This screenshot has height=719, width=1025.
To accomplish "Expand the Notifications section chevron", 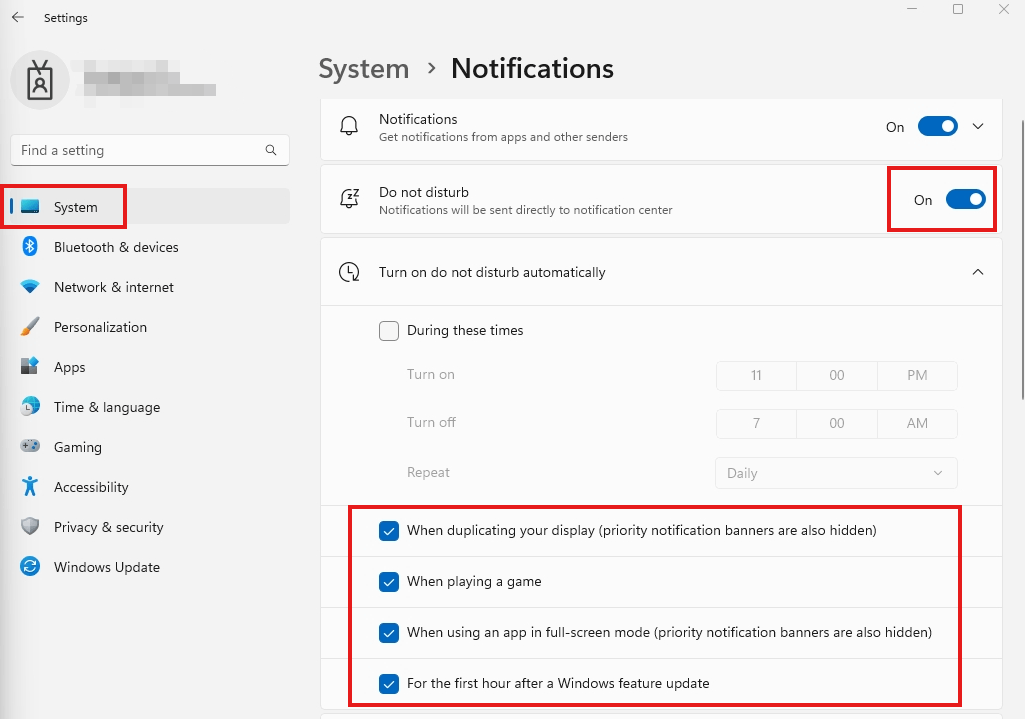I will point(978,126).
